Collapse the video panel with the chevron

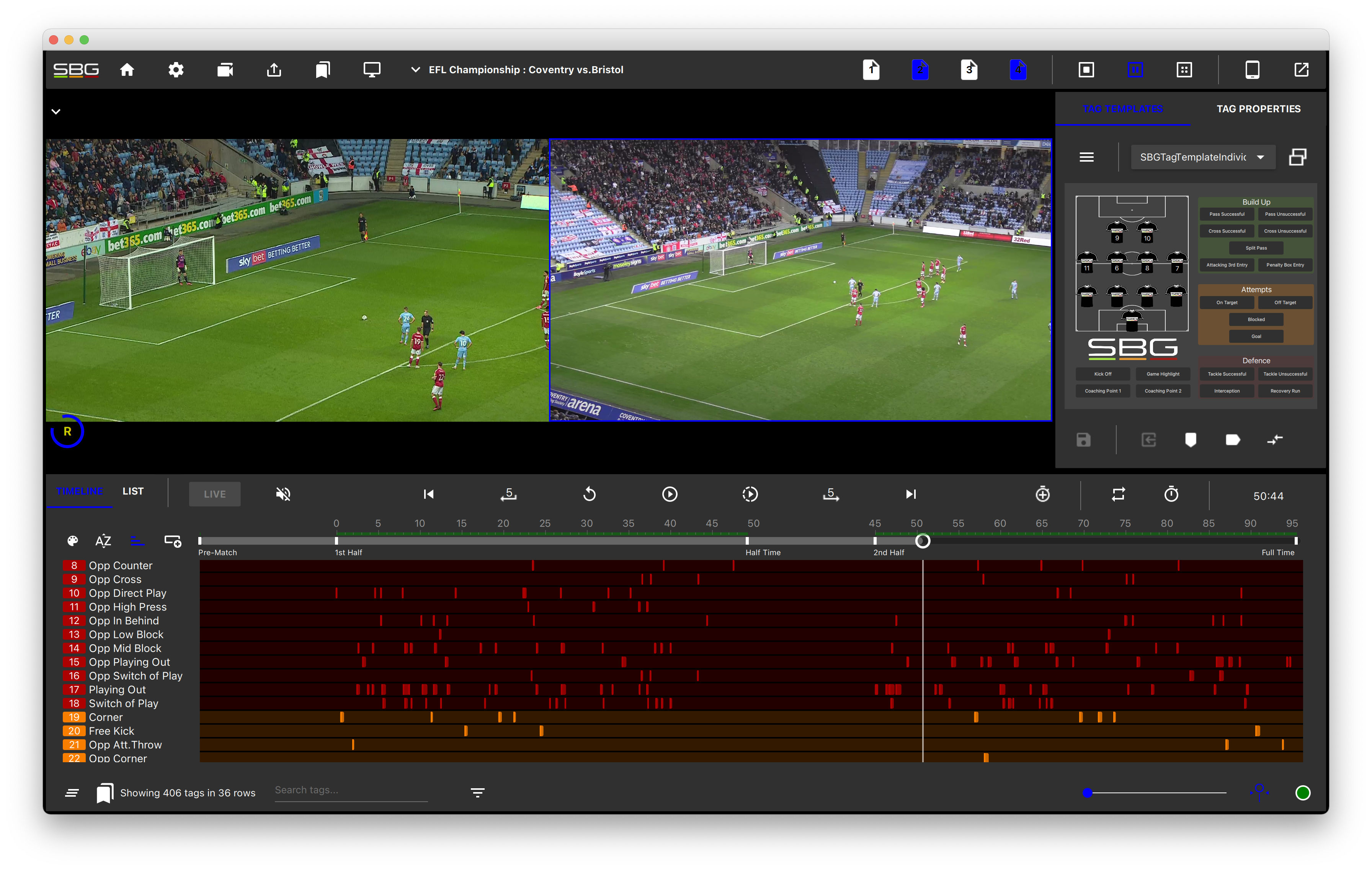click(56, 111)
